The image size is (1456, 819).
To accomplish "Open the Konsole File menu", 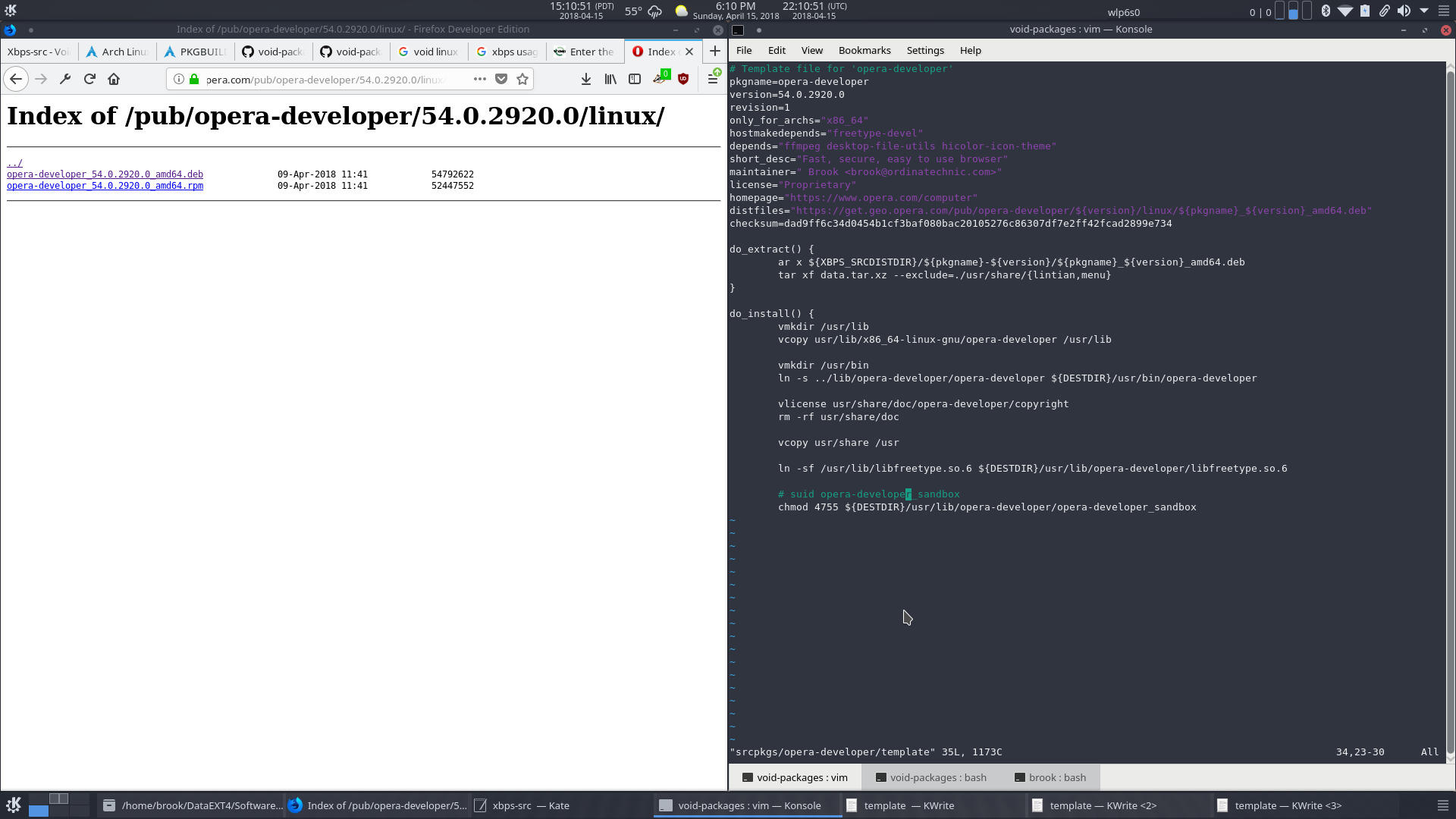I will (x=744, y=50).
